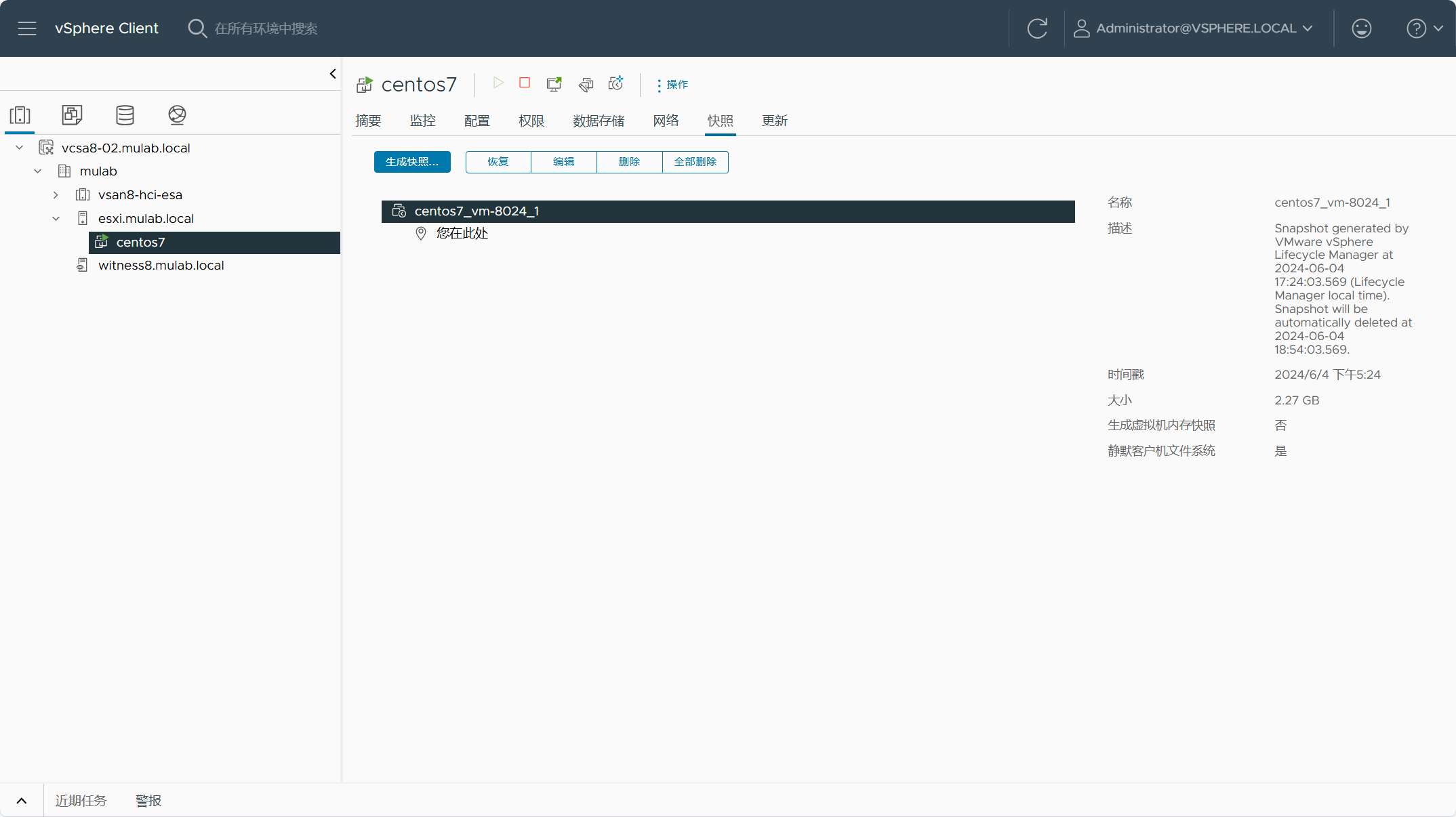Image resolution: width=1456 pixels, height=817 pixels.
Task: Click the 编辑 snapshot button
Action: pyautogui.click(x=564, y=162)
